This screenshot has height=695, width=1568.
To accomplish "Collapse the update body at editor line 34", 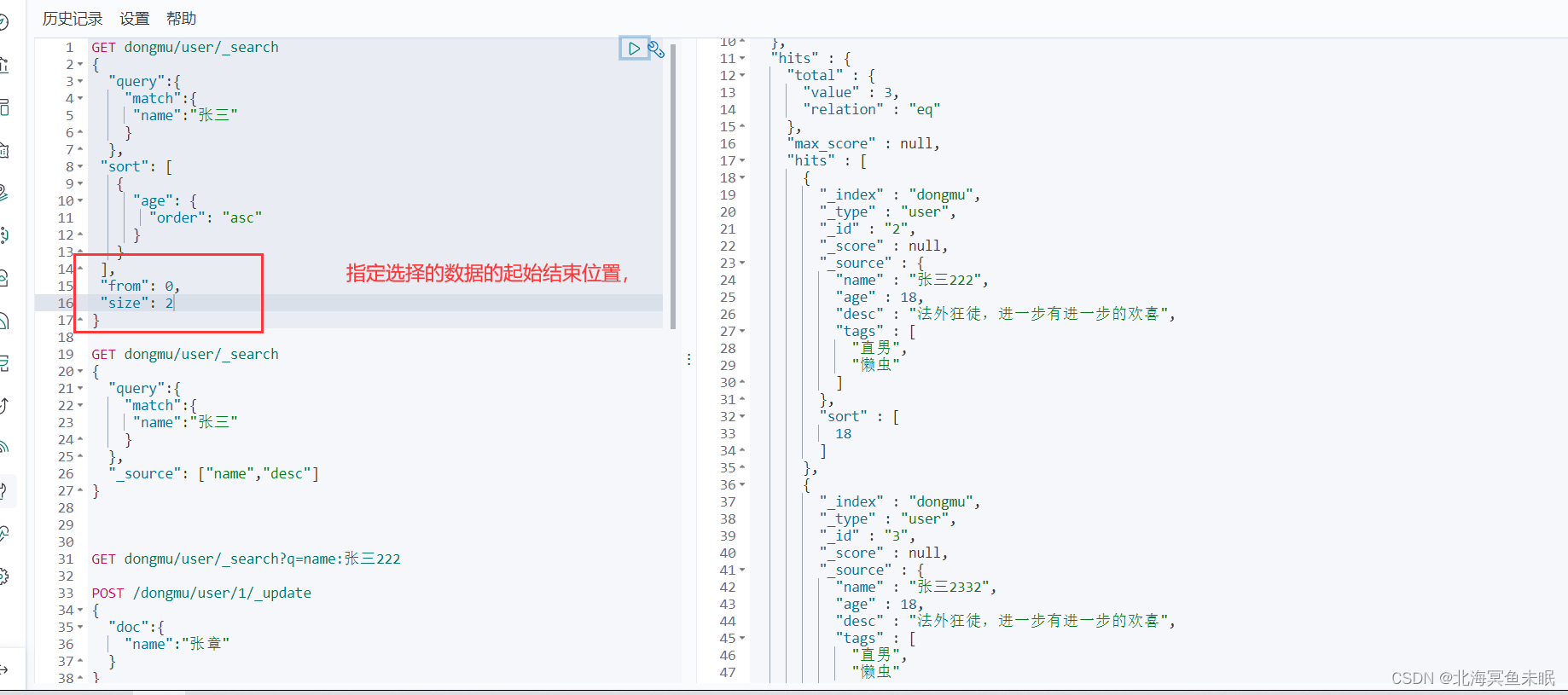I will coord(80,611).
